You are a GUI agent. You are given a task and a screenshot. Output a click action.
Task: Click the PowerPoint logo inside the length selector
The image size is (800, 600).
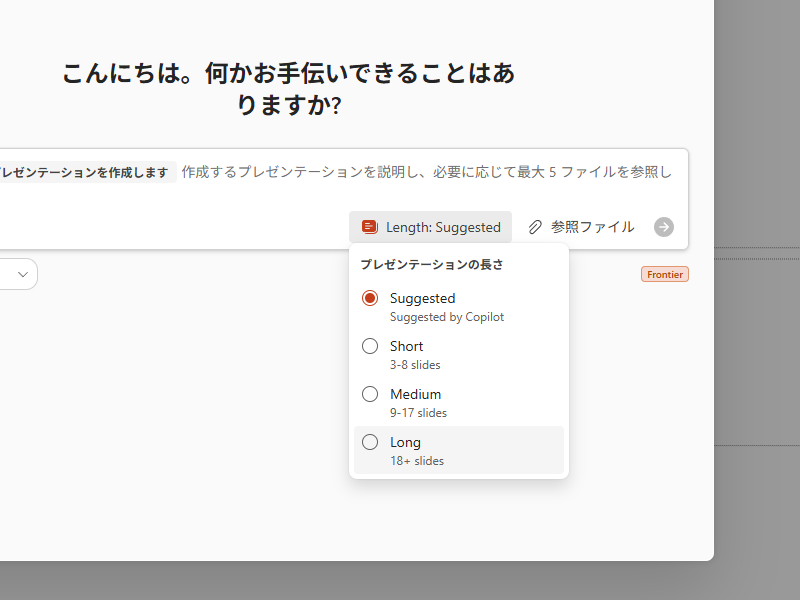[370, 226]
